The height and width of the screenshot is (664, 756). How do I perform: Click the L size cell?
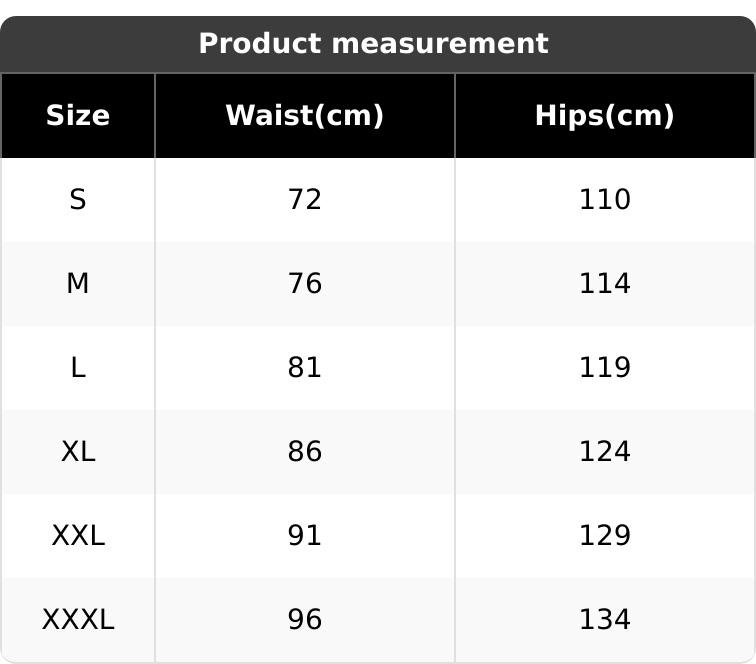78,368
